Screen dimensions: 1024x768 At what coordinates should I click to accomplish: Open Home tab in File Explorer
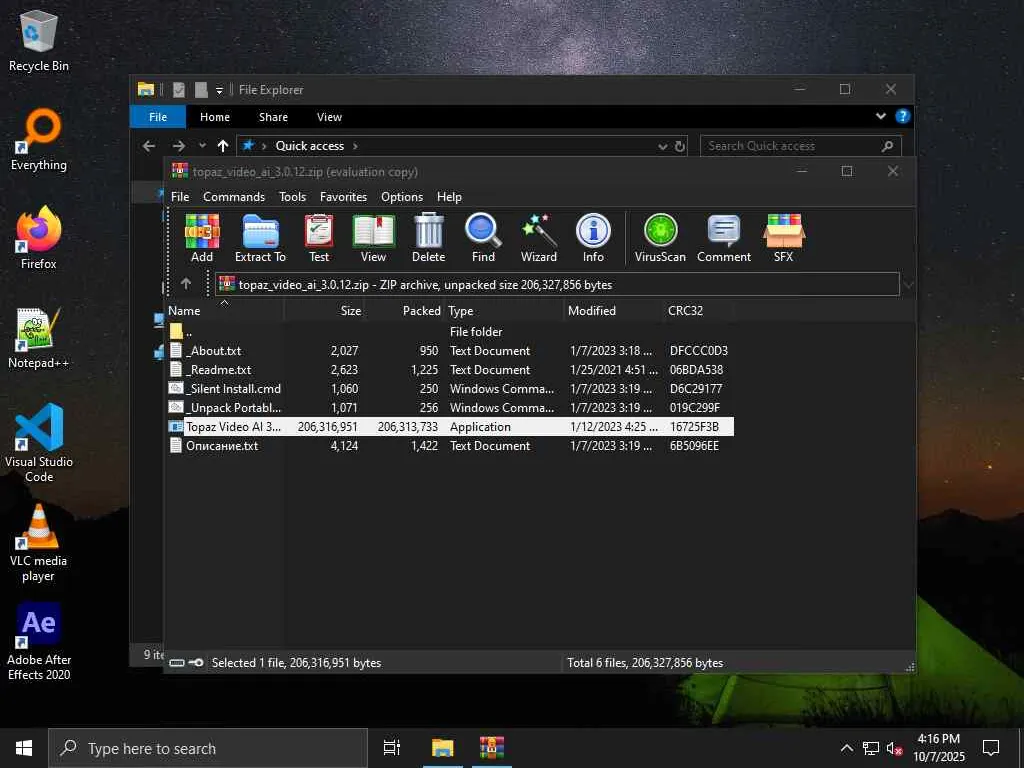pos(215,117)
